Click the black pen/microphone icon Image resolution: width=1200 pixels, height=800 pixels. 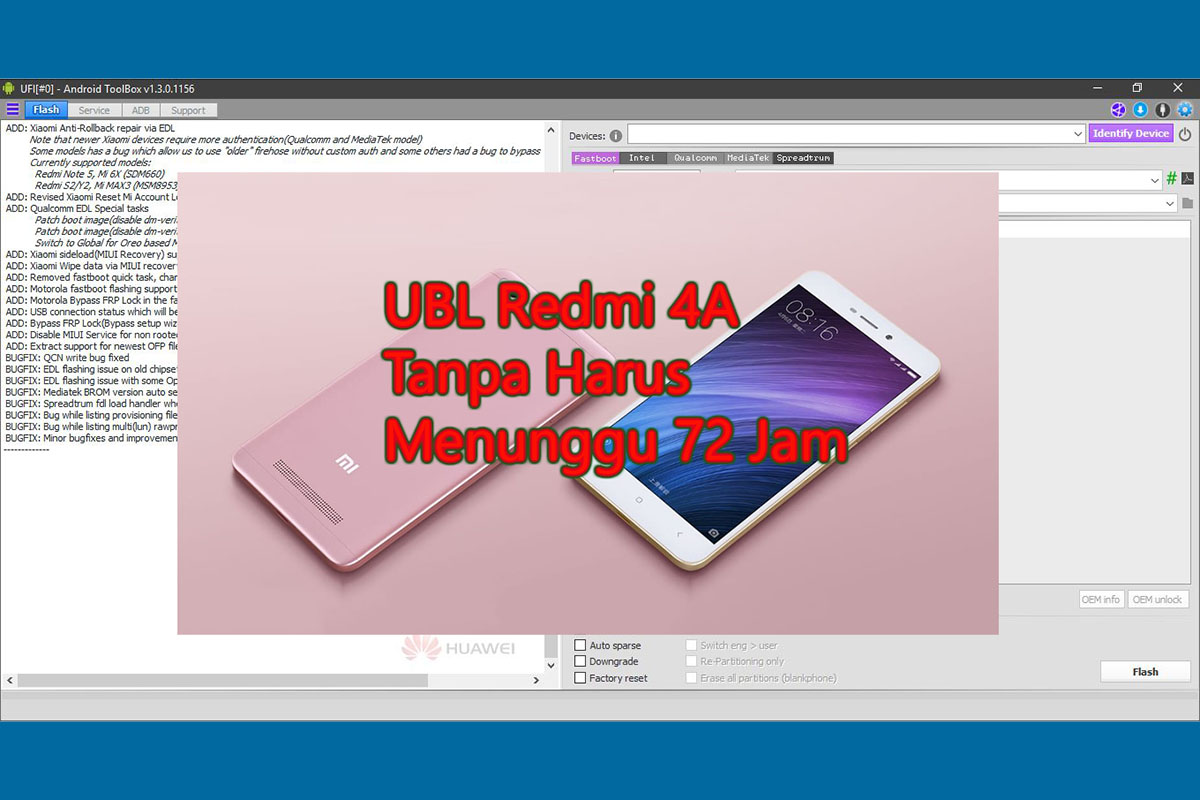point(1162,110)
